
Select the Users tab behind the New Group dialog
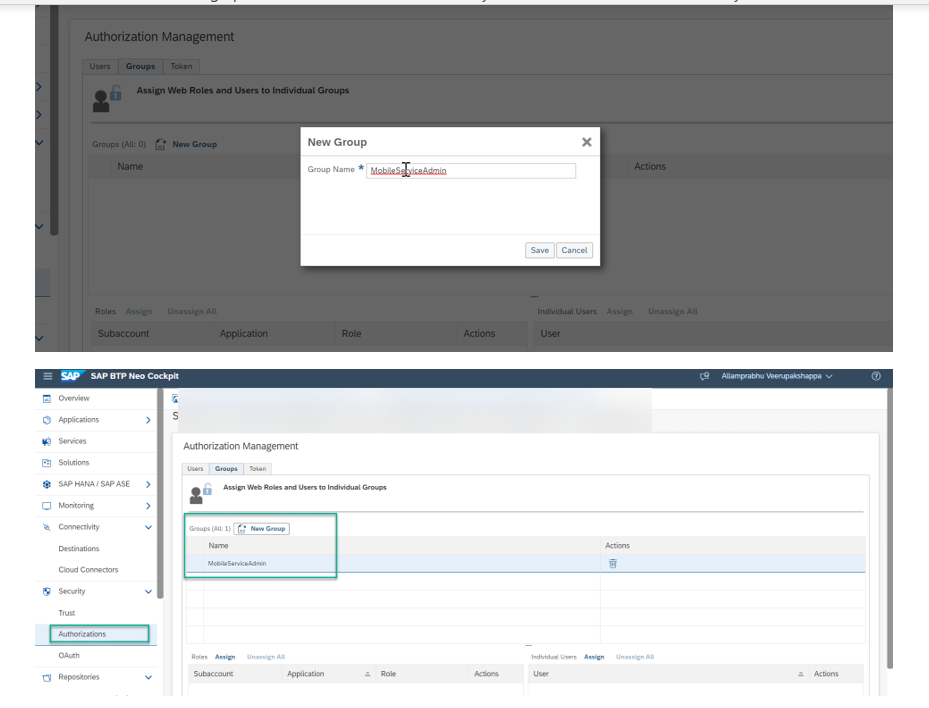coord(100,66)
